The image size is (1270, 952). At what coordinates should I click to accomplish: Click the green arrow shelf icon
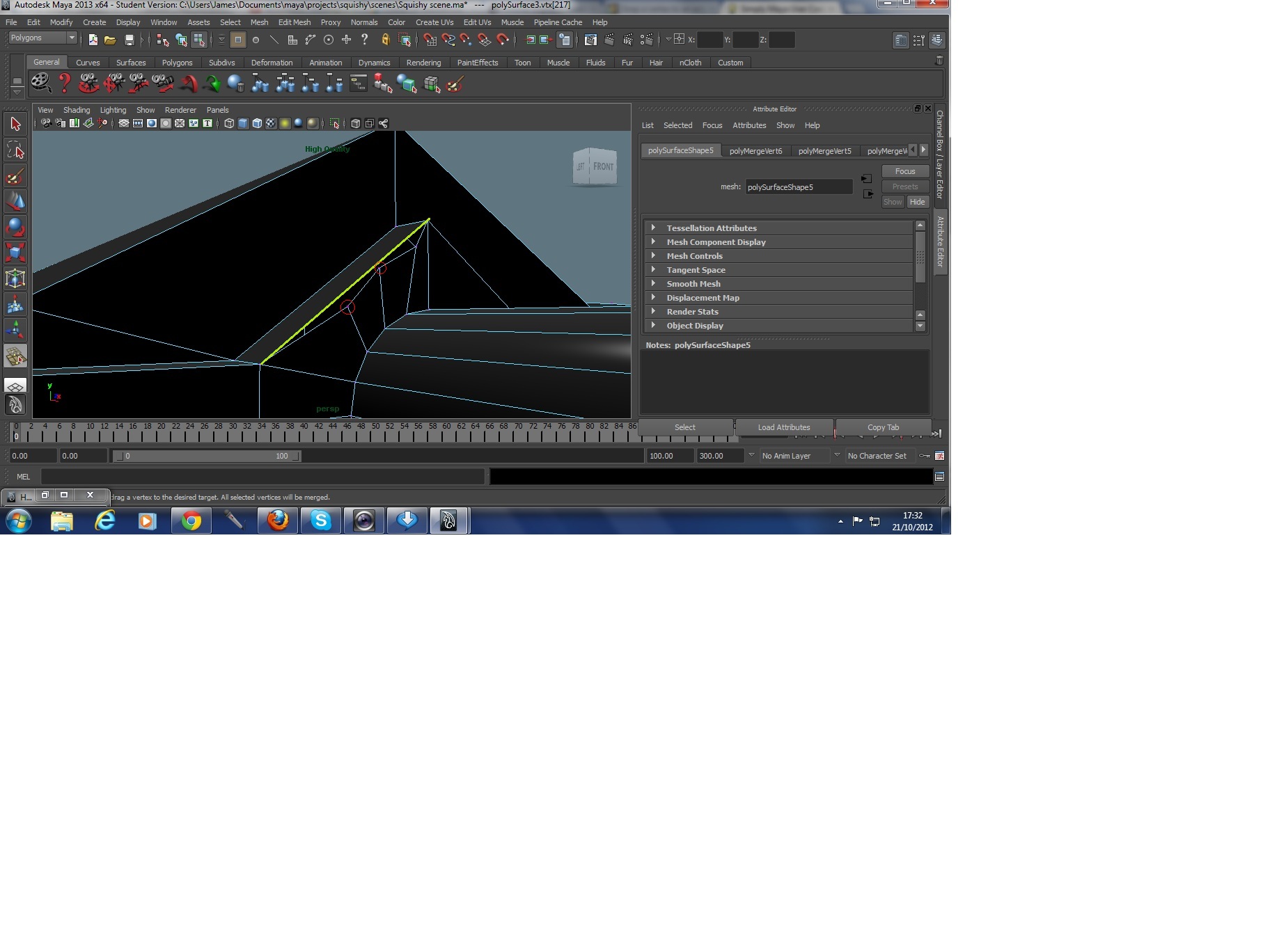(x=212, y=84)
